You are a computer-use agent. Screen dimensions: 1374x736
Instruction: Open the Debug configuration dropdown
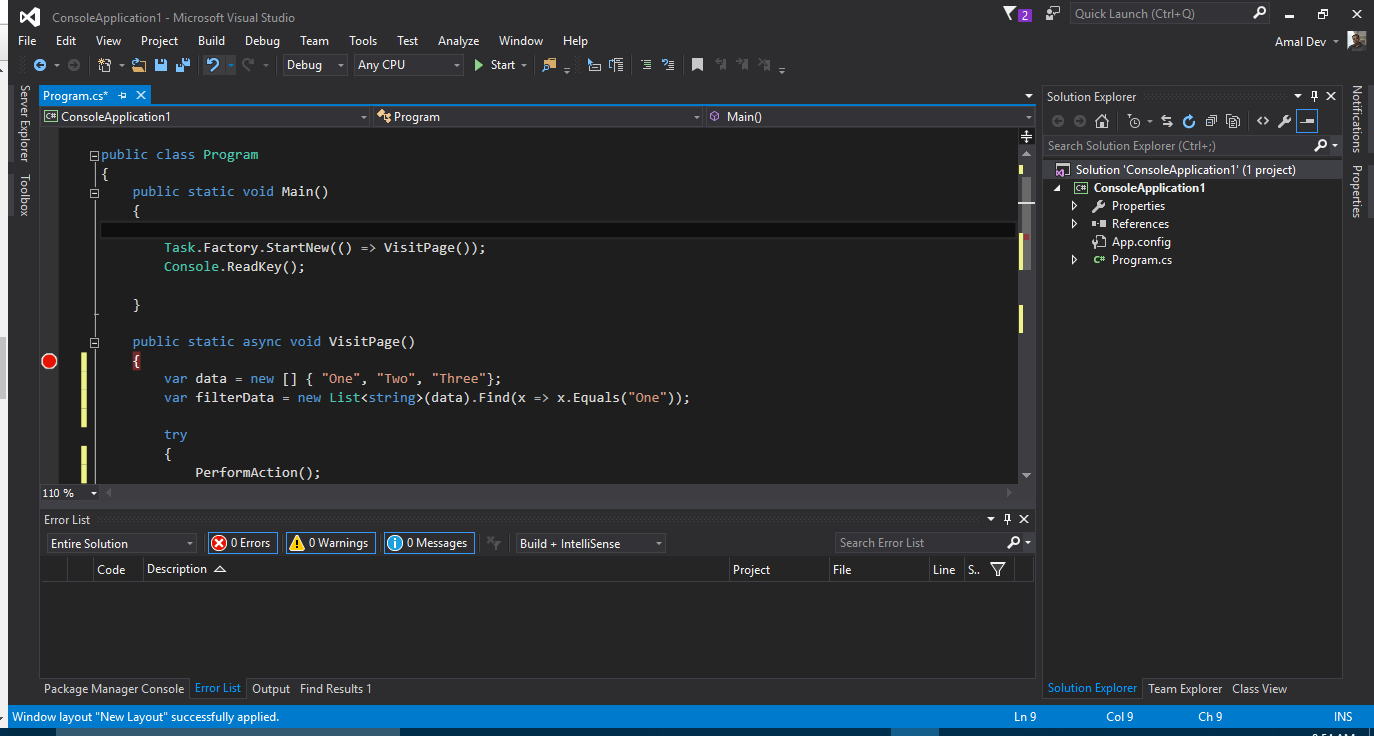pos(314,65)
